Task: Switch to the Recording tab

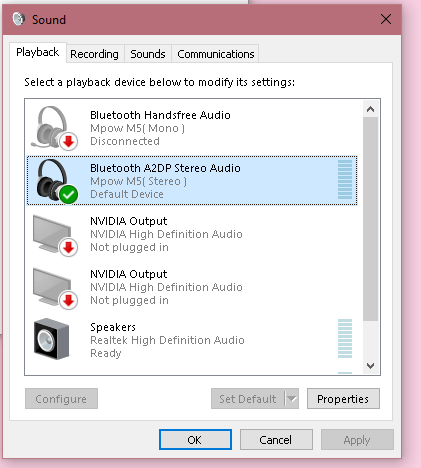Action: point(94,54)
